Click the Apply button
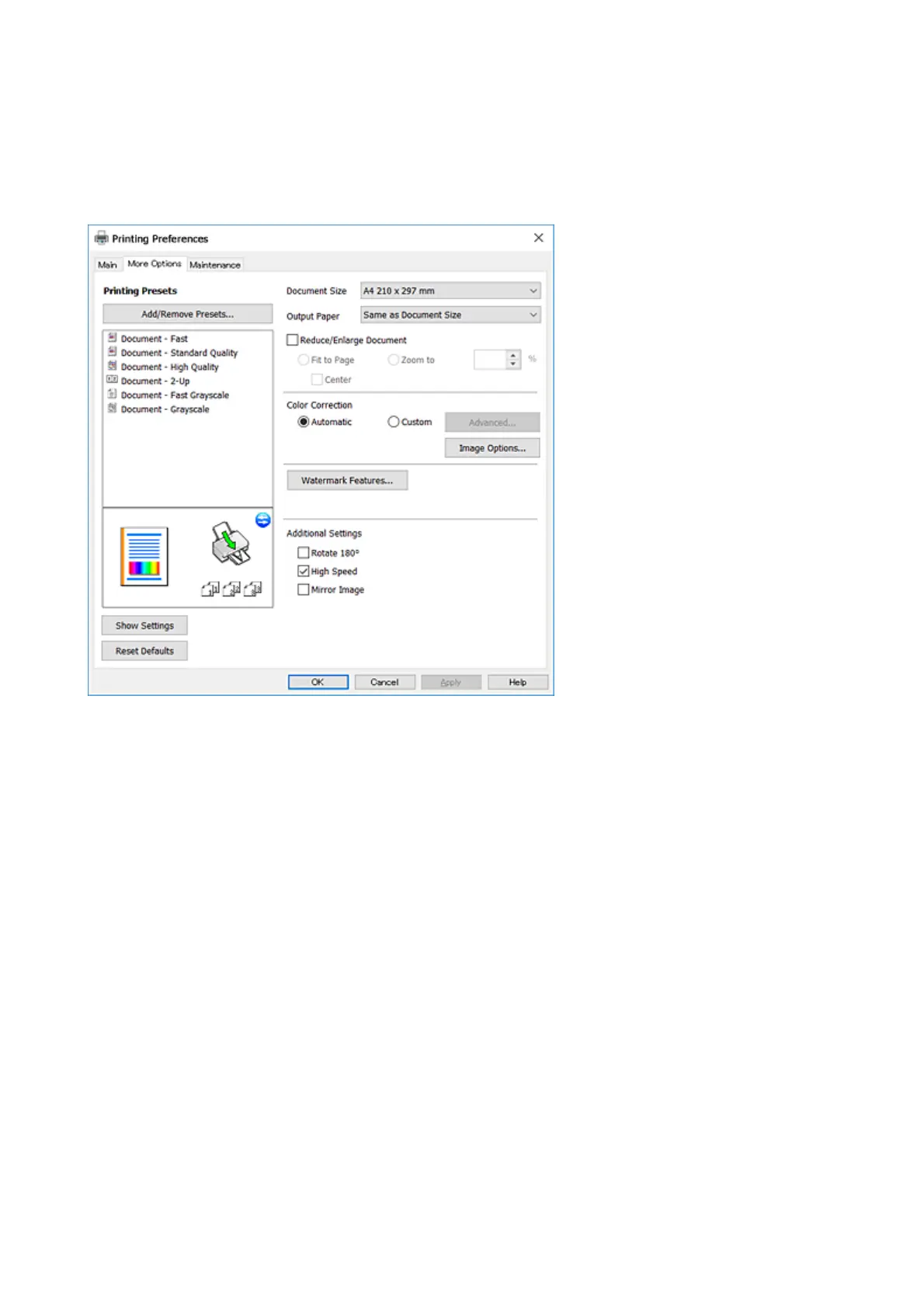 [x=451, y=682]
